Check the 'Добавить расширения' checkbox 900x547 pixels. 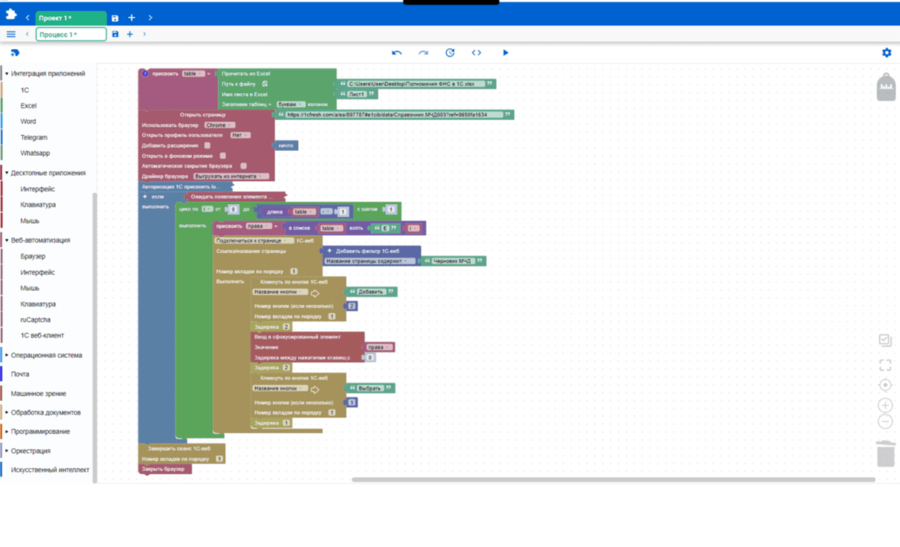pos(207,145)
